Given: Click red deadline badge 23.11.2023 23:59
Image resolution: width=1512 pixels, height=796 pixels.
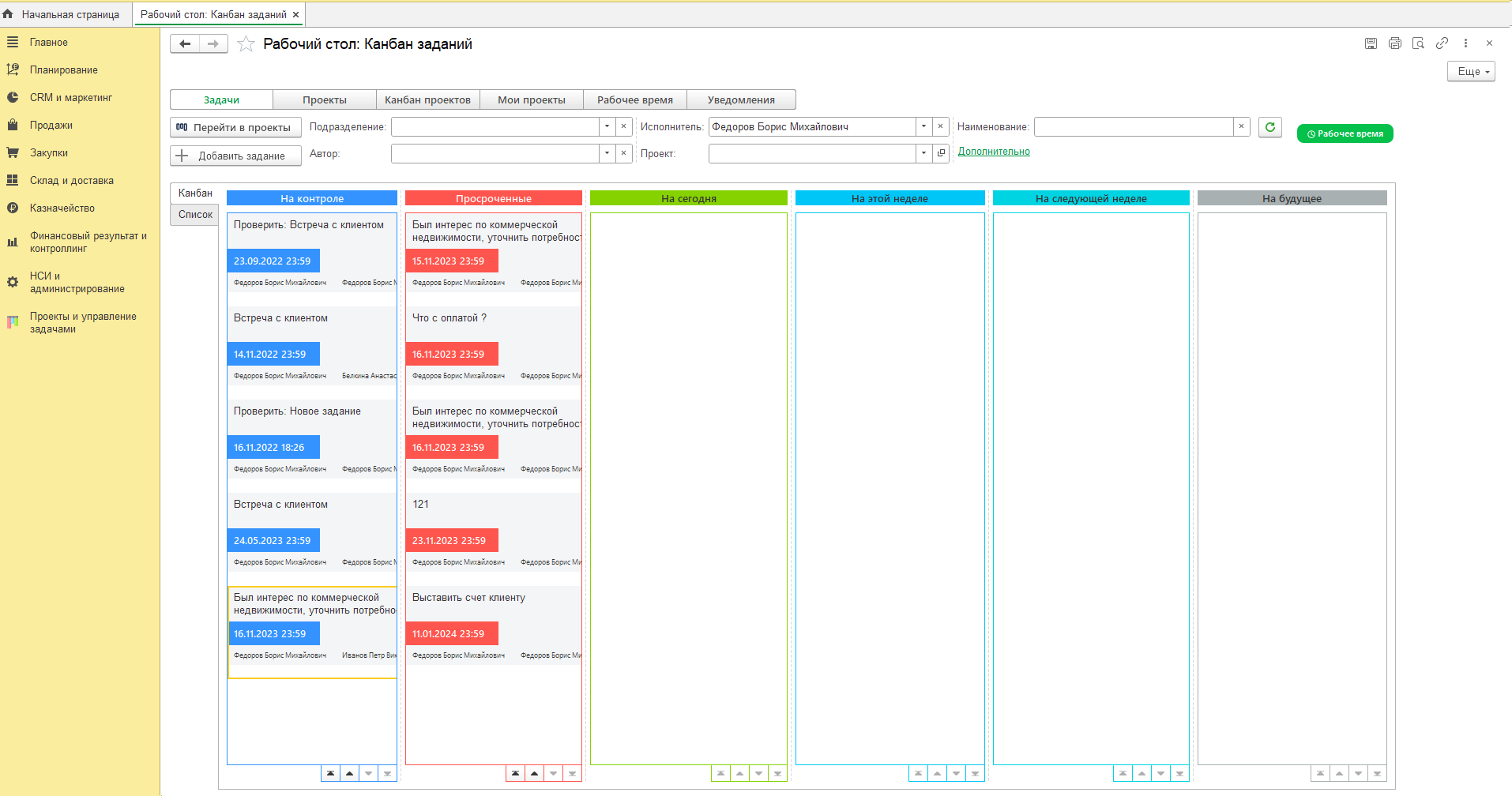Looking at the screenshot, I should 452,541.
